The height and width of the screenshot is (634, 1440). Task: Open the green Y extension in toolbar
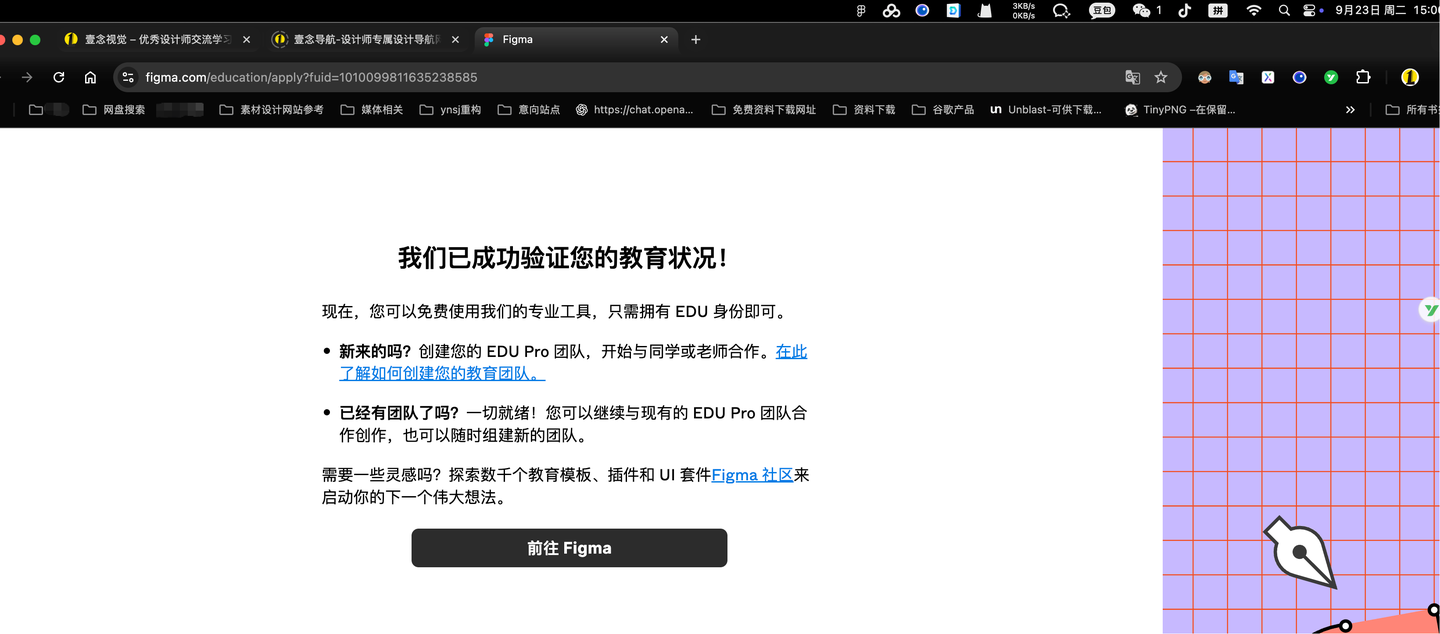click(1331, 77)
